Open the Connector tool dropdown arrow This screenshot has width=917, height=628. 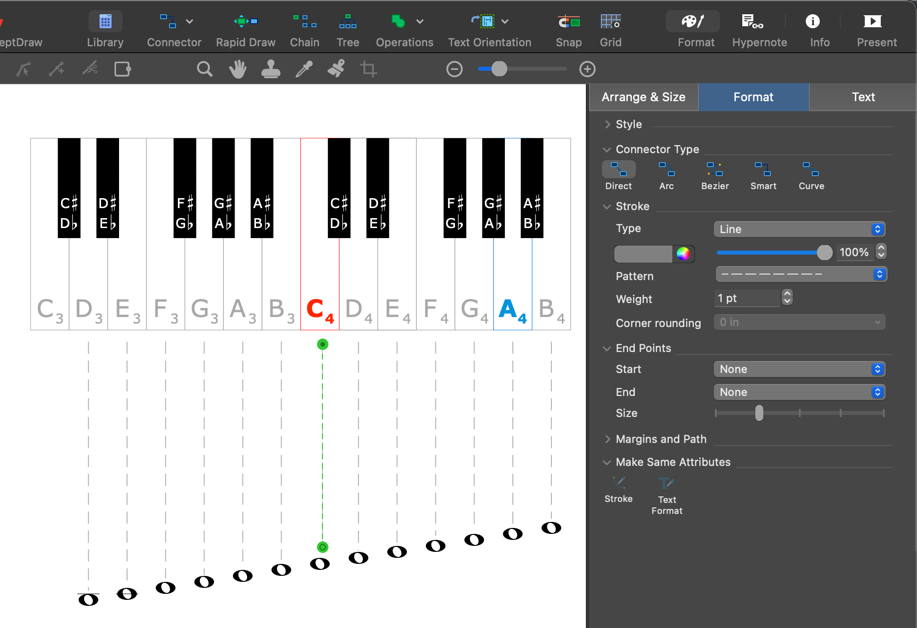pos(189,22)
